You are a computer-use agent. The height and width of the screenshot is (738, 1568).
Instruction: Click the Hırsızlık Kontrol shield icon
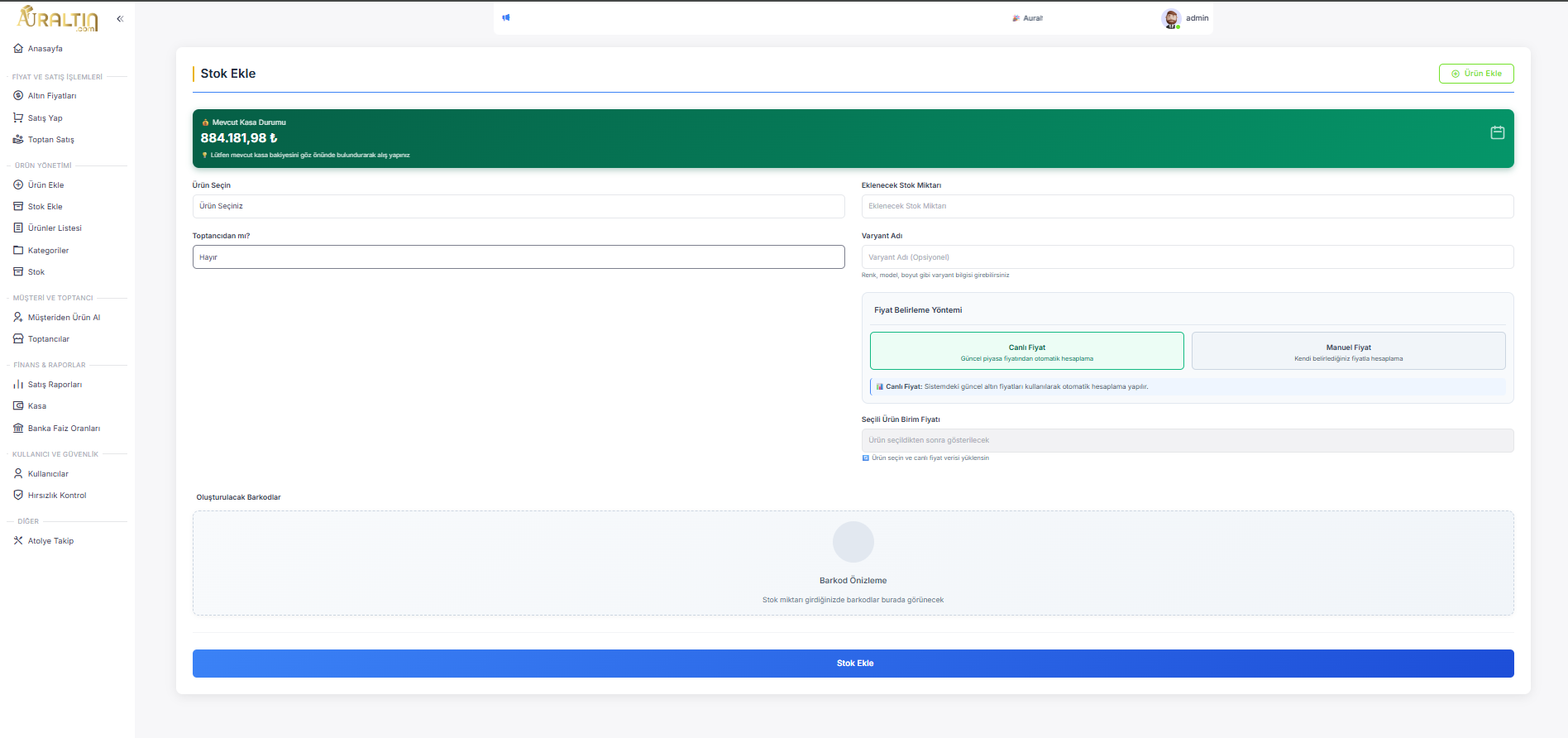pos(18,496)
